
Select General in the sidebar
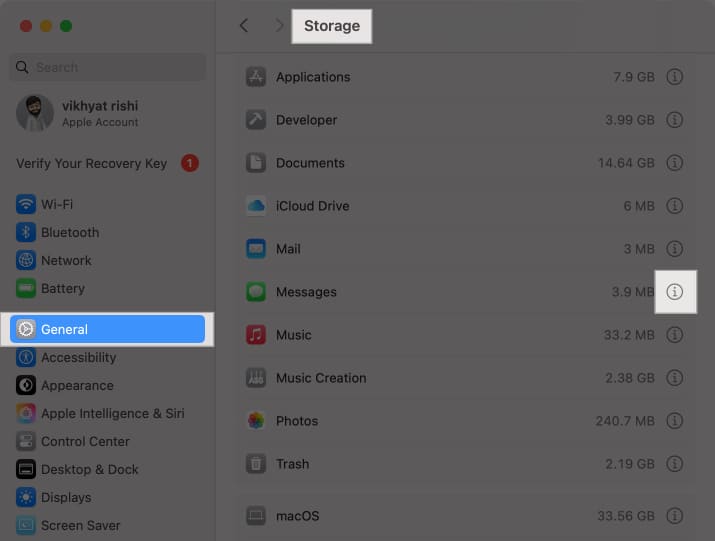[x=107, y=329]
